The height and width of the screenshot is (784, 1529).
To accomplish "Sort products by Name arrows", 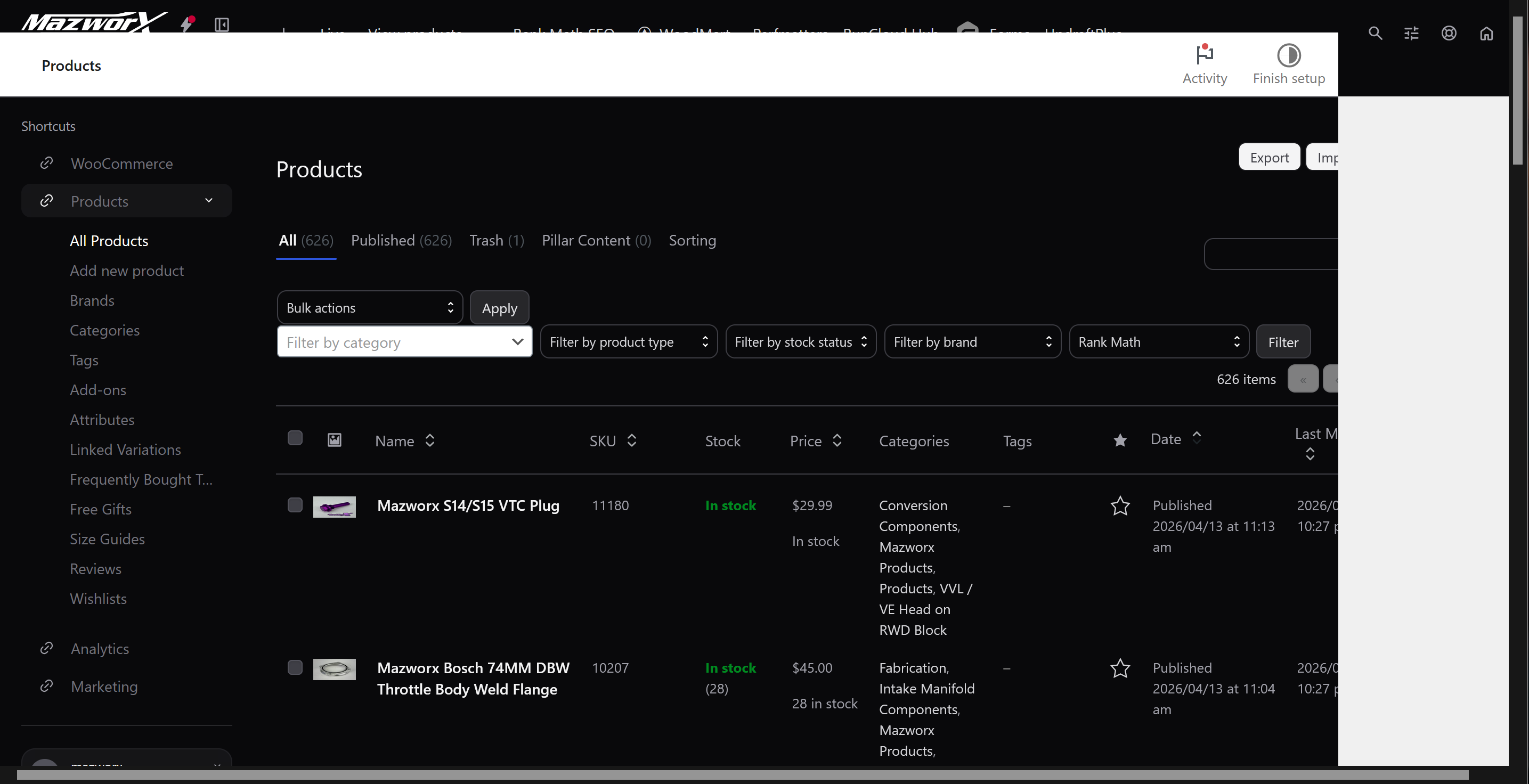I will 430,440.
